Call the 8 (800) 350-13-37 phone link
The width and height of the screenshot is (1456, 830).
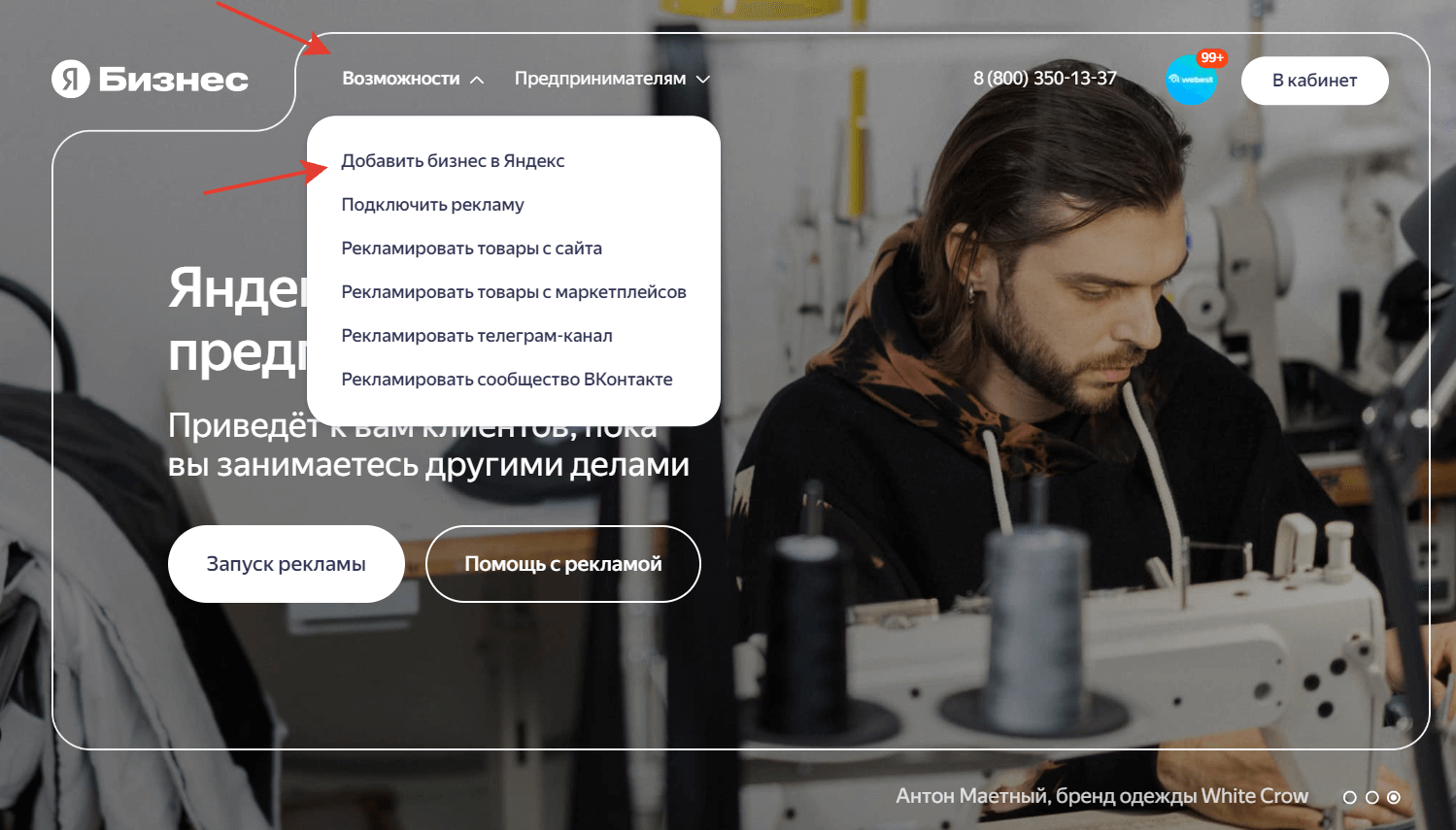[1045, 79]
